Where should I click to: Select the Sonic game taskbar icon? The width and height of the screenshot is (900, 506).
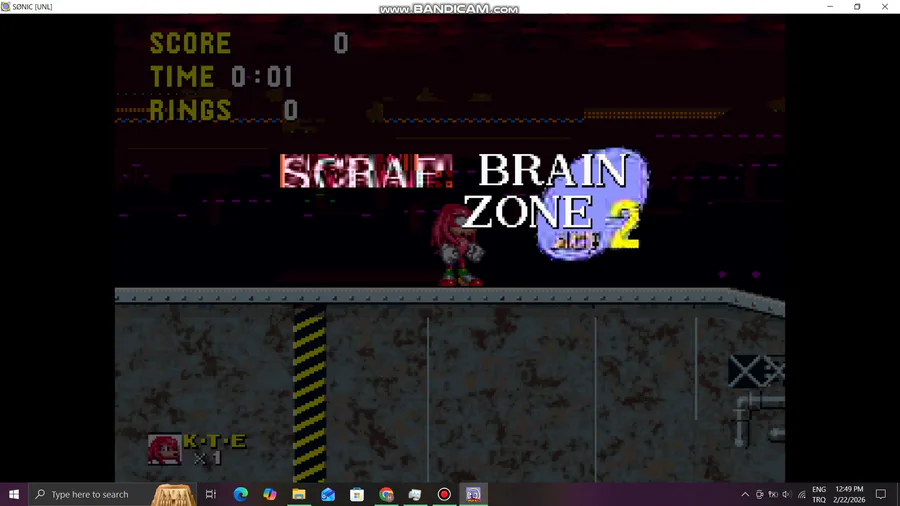click(x=474, y=494)
